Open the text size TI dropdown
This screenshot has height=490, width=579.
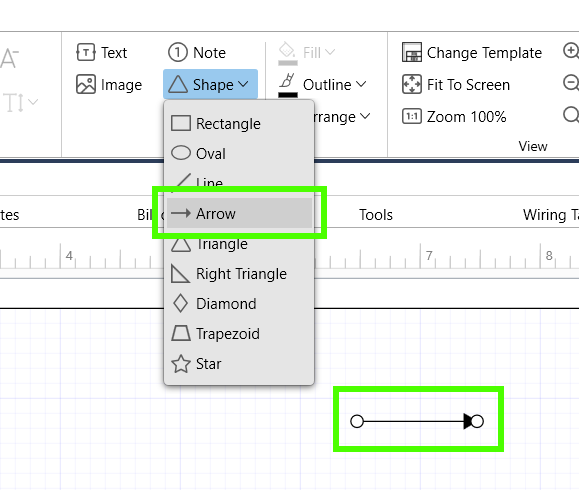coord(20,102)
